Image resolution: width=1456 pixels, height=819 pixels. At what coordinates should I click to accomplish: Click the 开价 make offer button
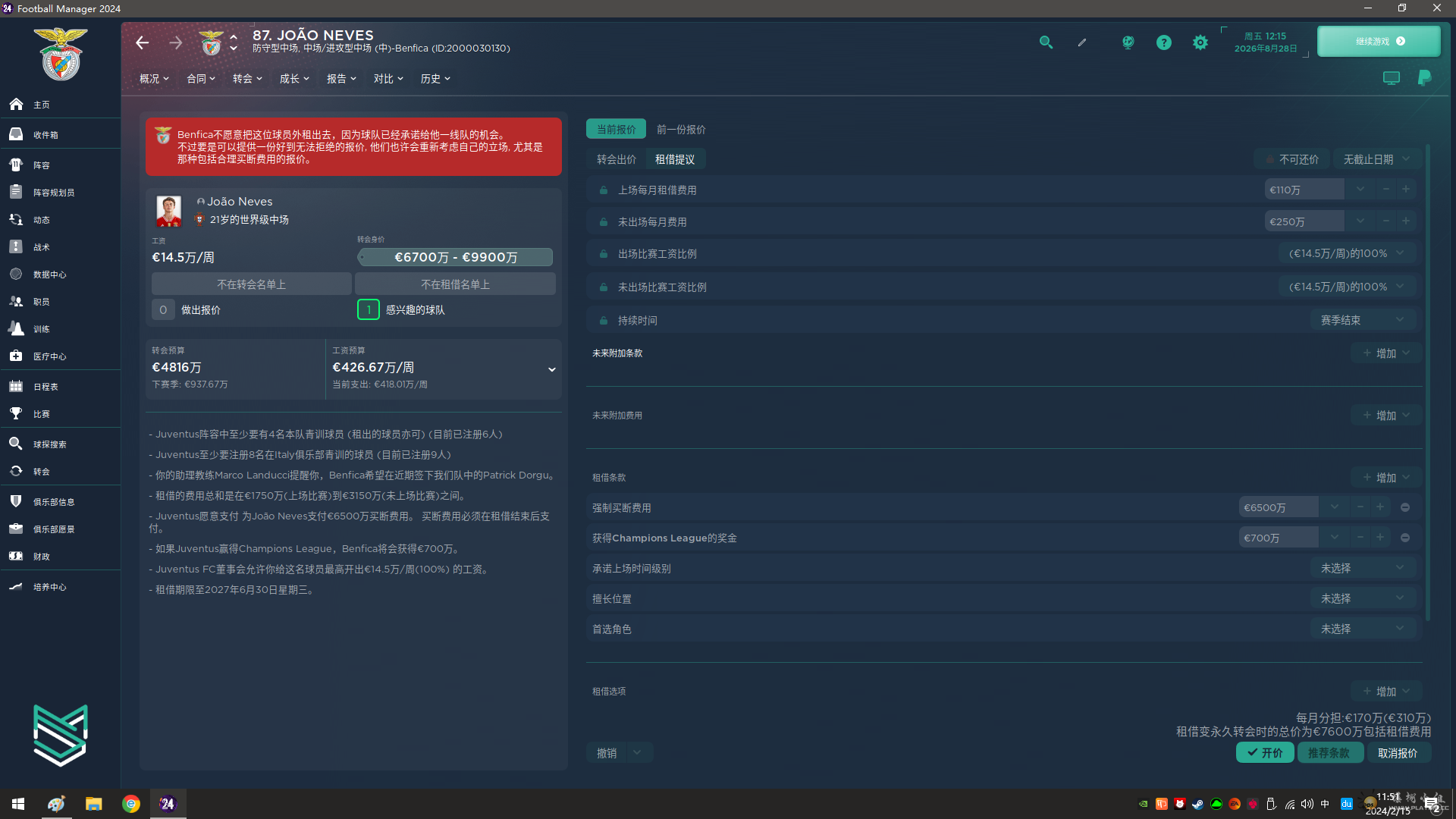[x=1265, y=753]
